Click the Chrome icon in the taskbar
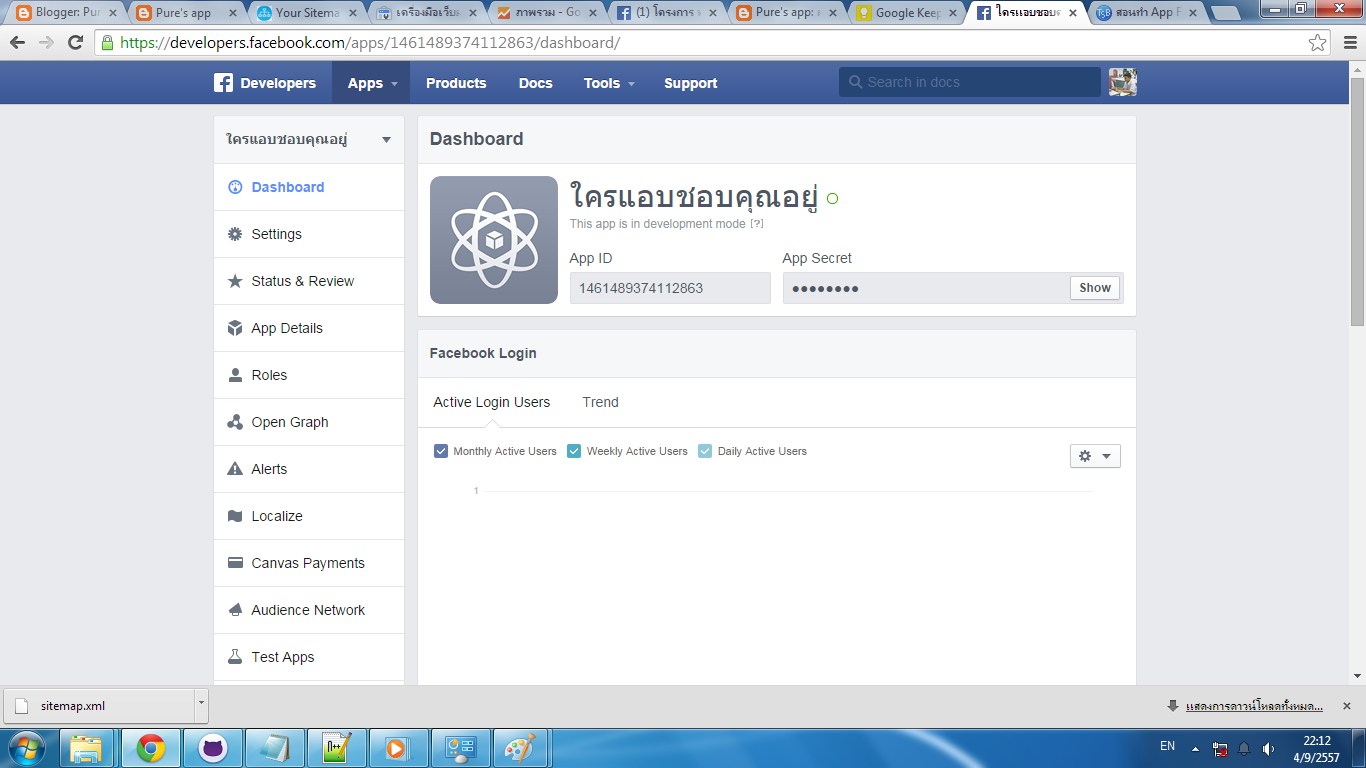 click(x=151, y=748)
